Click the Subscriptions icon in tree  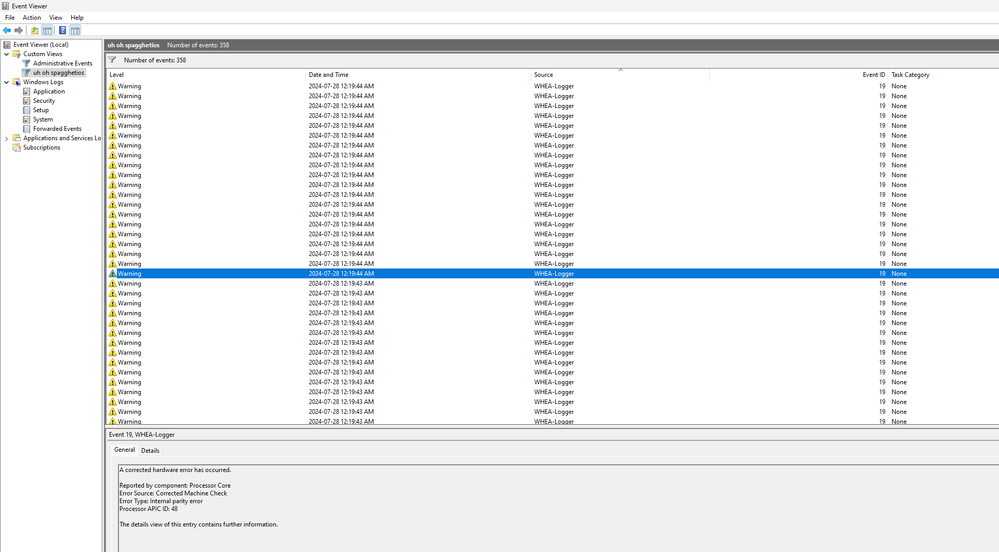click(17, 147)
